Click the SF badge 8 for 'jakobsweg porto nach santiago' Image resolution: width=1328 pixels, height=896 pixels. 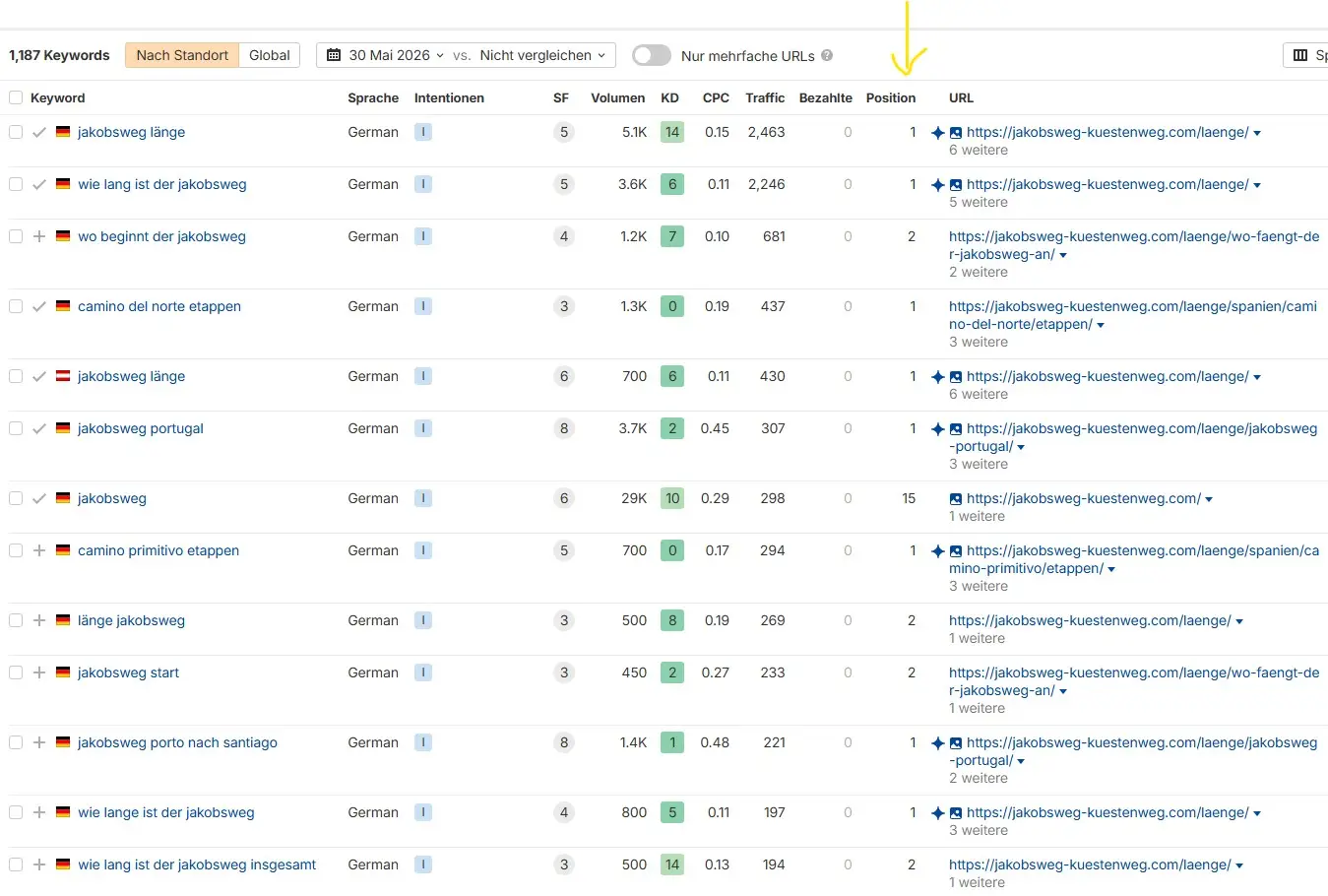click(x=564, y=742)
